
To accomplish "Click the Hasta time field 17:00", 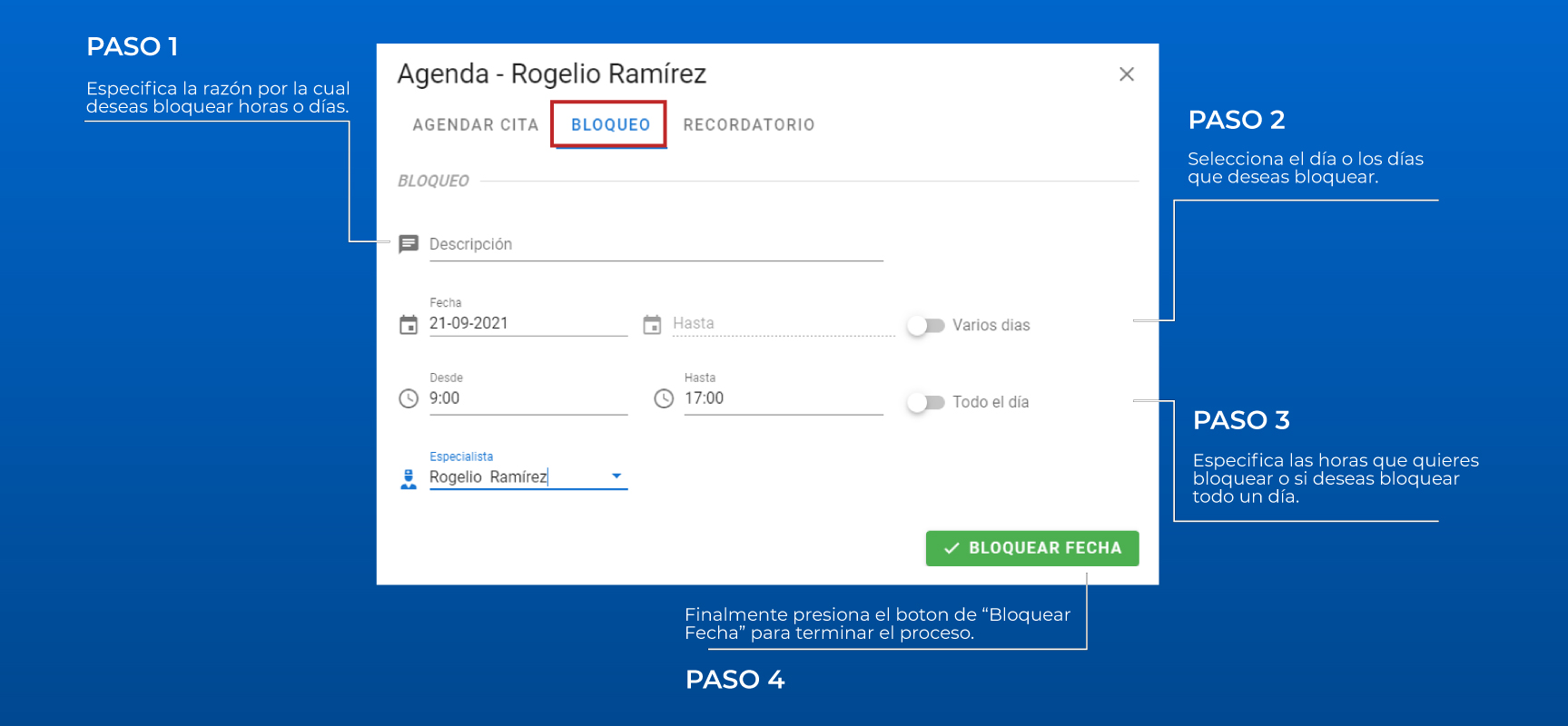I will click(x=781, y=398).
